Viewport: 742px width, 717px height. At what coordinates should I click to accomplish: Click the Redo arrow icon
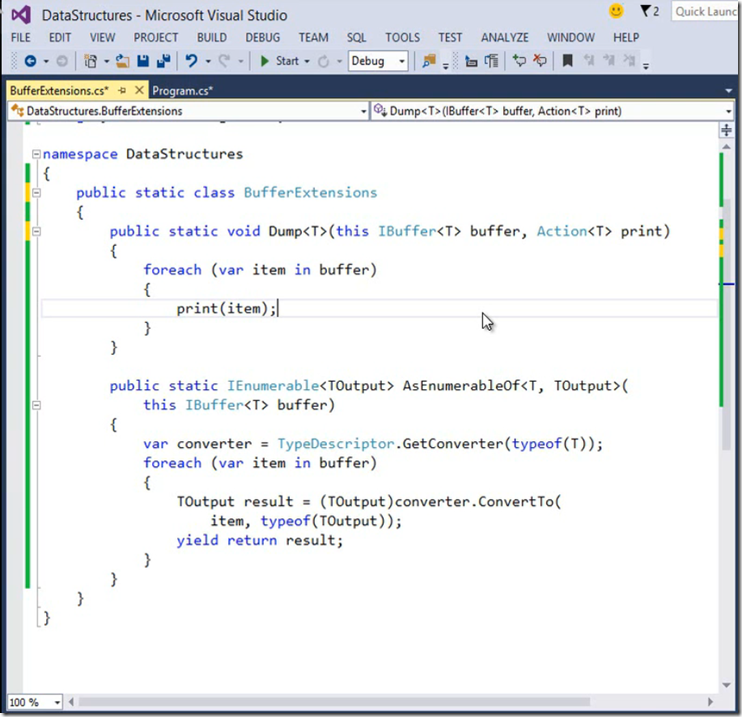point(224,61)
